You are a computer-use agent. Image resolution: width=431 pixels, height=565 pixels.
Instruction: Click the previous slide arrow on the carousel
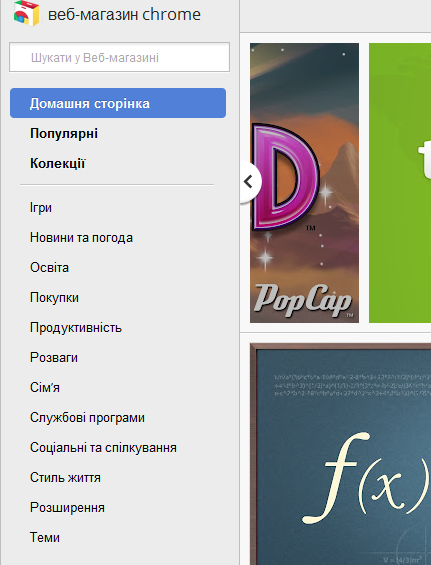click(x=250, y=182)
